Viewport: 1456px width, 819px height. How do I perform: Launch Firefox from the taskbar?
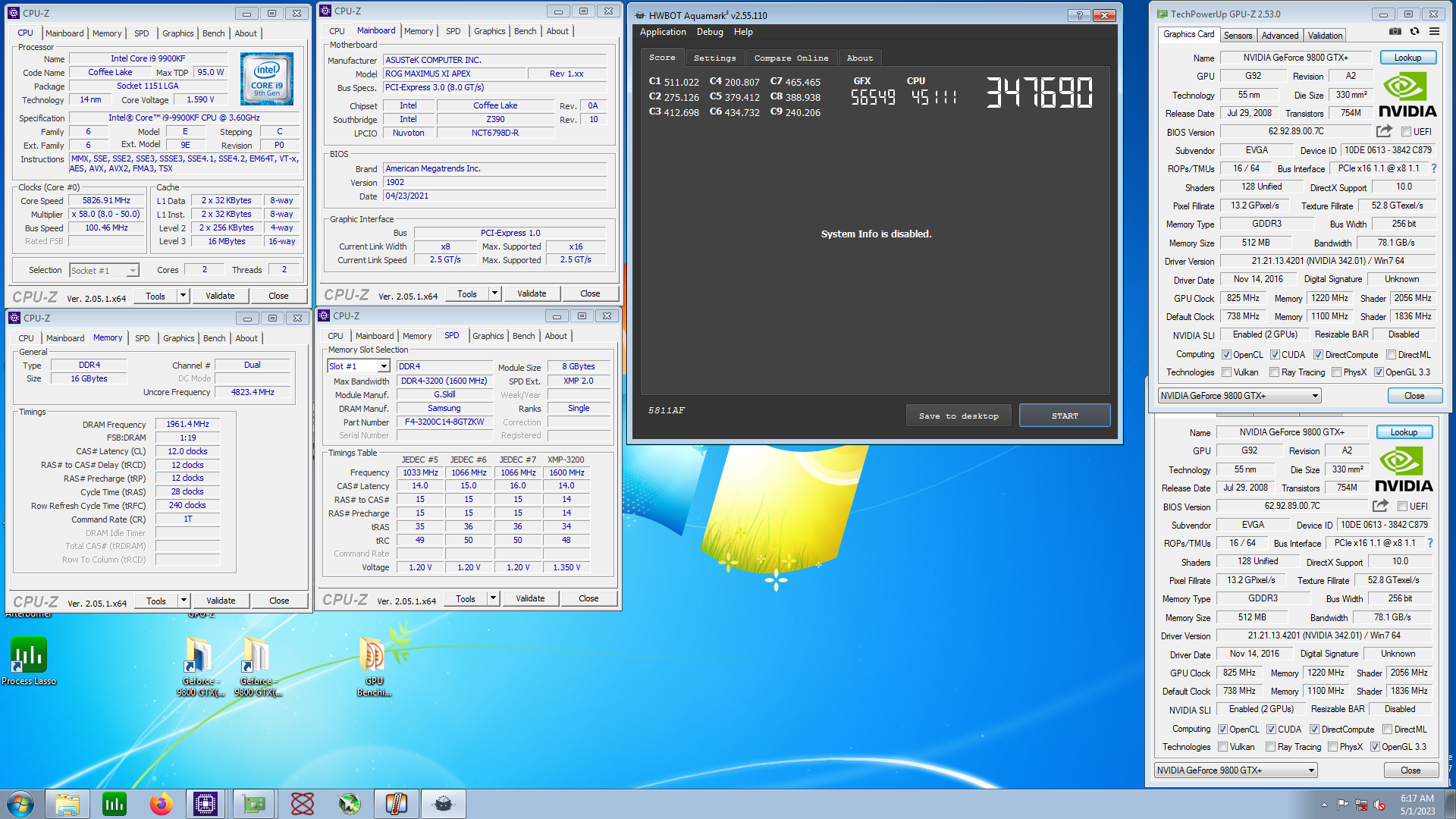pos(161,804)
